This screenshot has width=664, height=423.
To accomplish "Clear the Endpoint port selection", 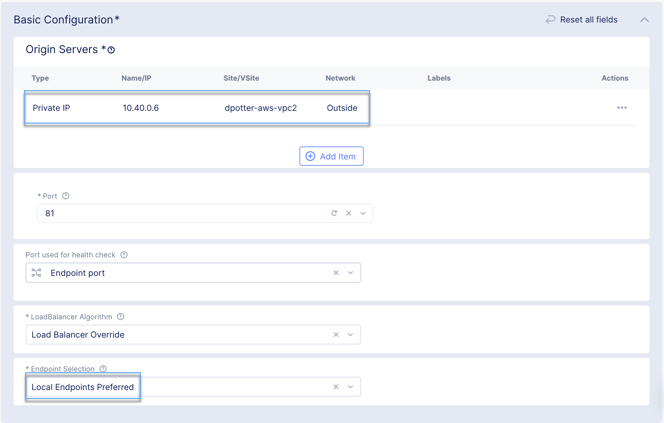I will (336, 273).
